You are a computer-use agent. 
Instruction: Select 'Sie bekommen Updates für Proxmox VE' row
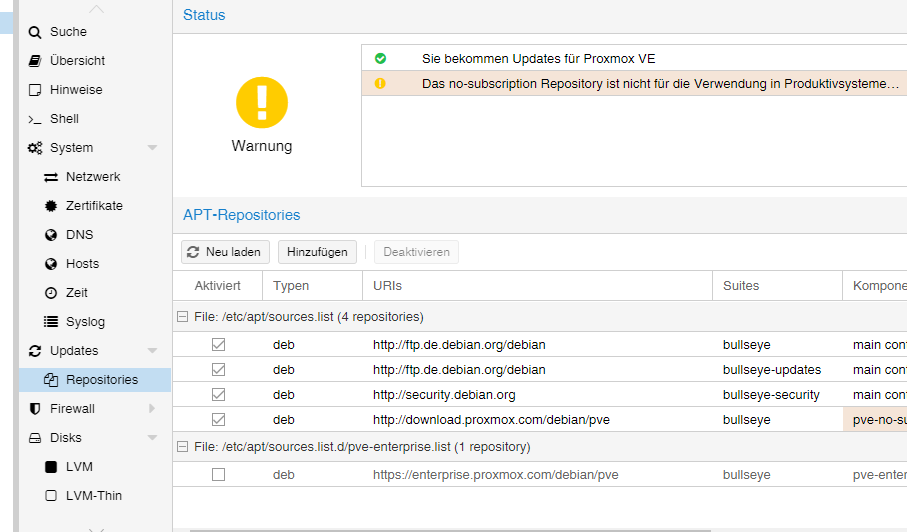pos(635,58)
